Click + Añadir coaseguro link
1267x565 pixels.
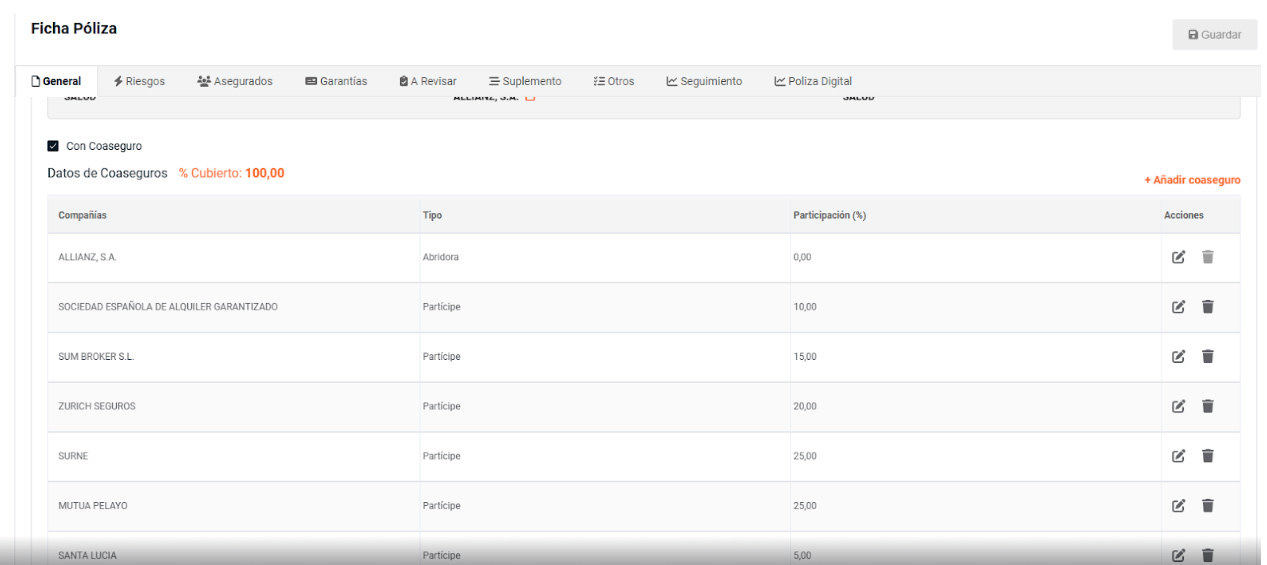coord(1192,180)
